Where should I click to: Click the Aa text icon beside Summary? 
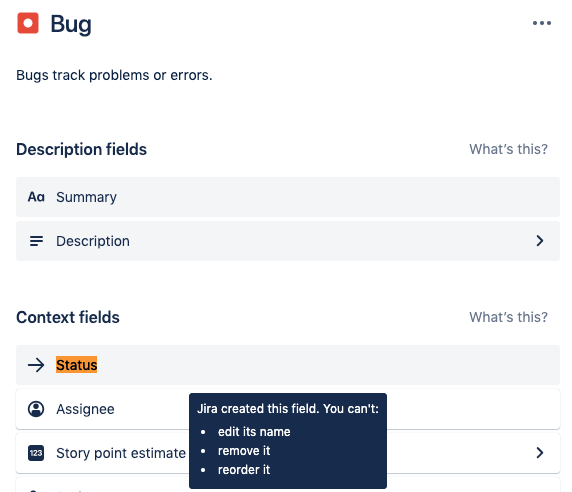point(36,197)
